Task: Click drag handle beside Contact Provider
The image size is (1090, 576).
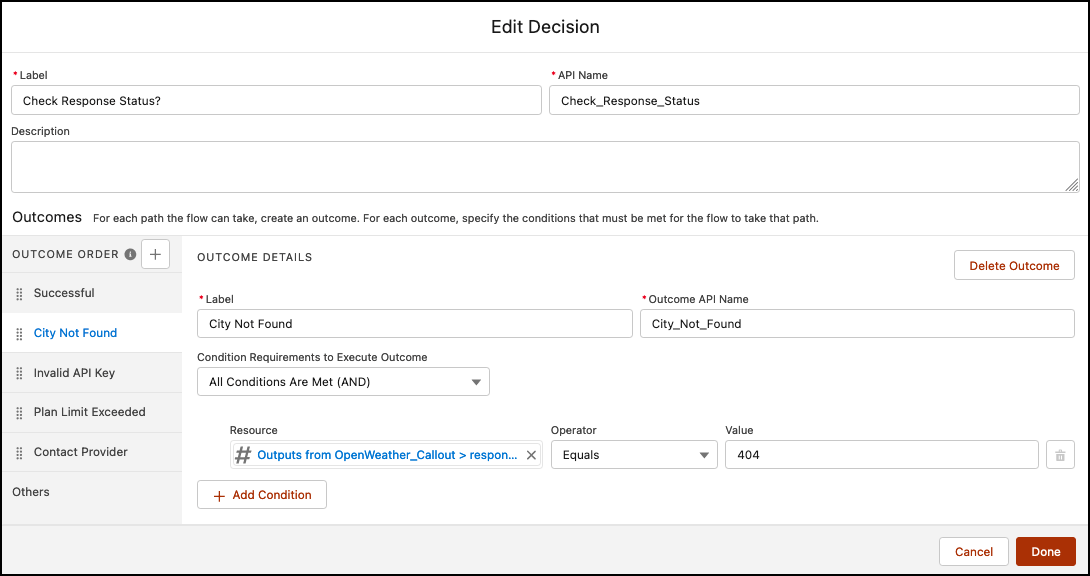Action: (x=19, y=453)
